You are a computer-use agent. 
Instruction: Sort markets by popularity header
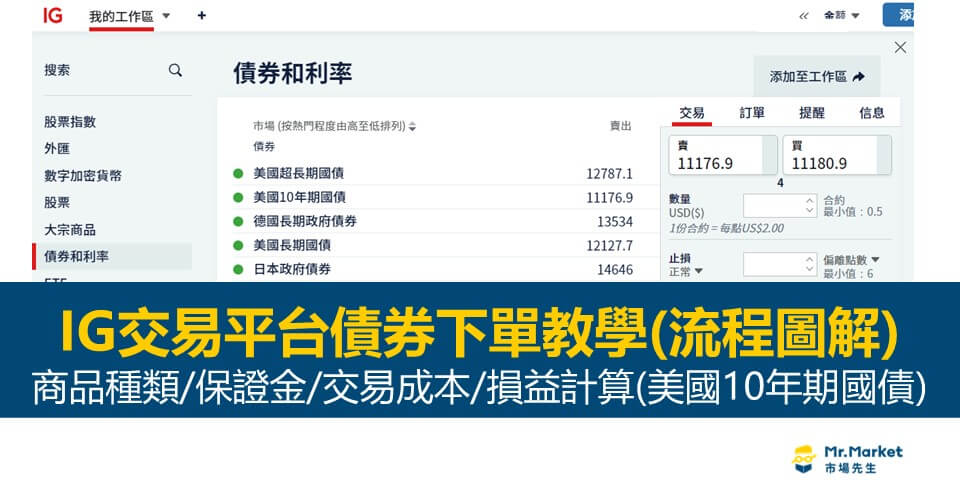334,126
